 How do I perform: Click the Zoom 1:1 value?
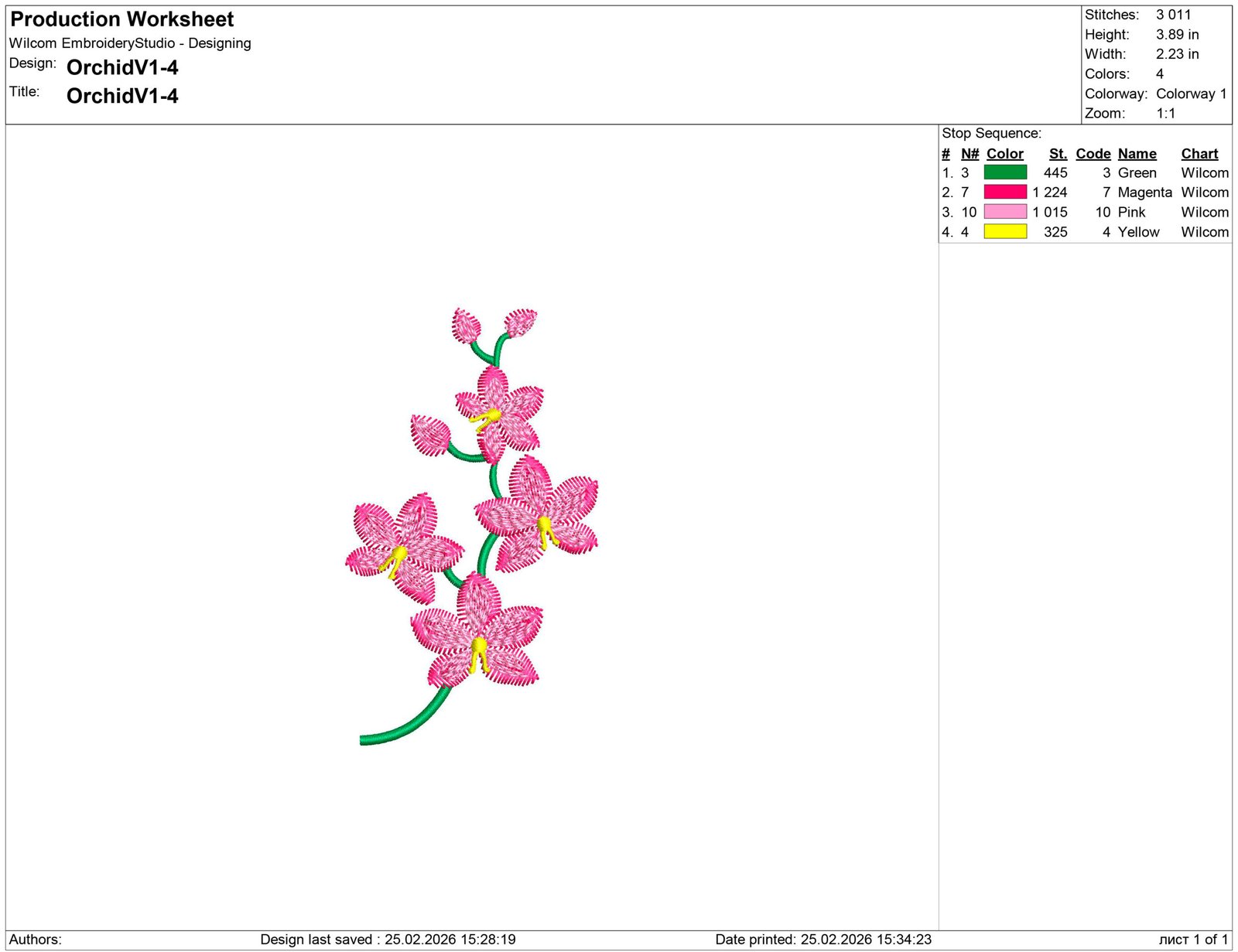[1165, 114]
